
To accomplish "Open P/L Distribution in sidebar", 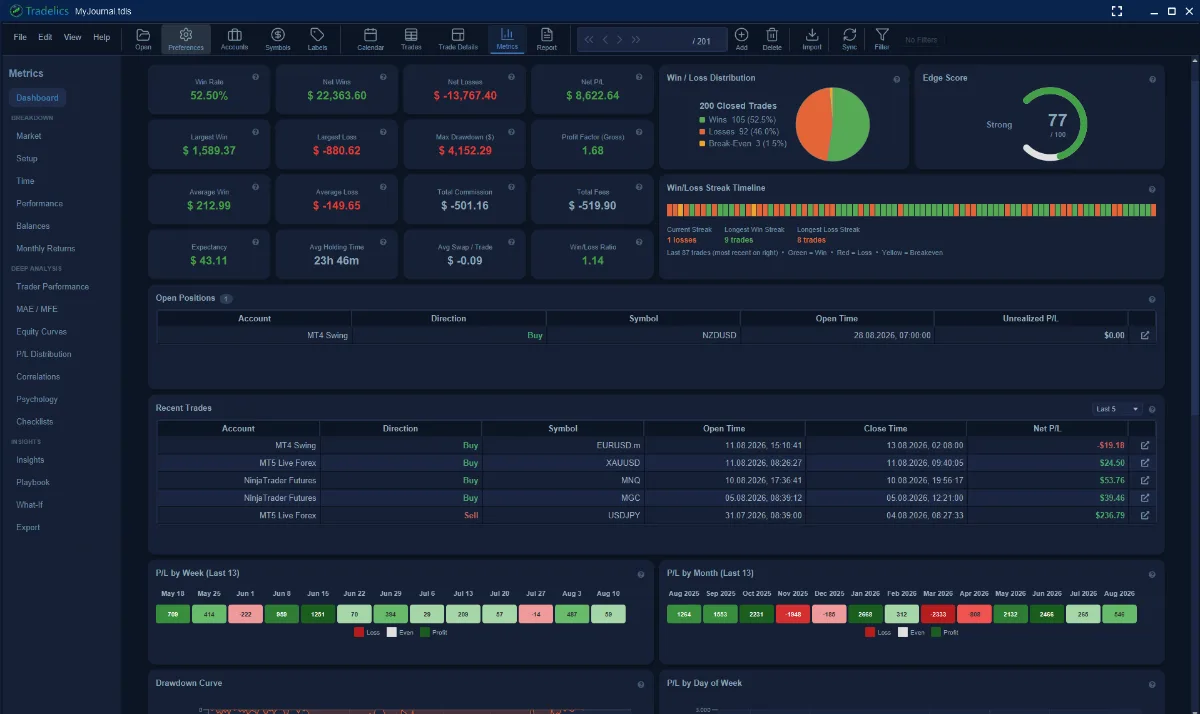I will pyautogui.click(x=44, y=354).
